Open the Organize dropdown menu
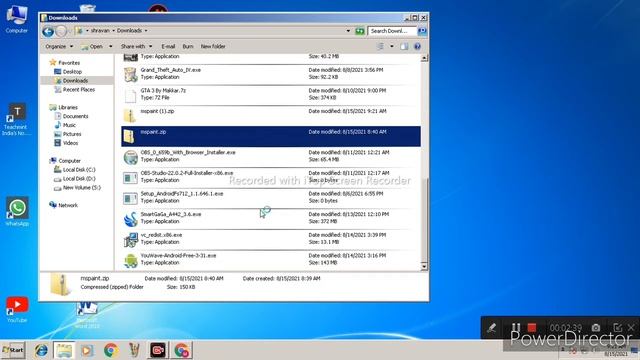This screenshot has height=360, width=640. (x=59, y=47)
